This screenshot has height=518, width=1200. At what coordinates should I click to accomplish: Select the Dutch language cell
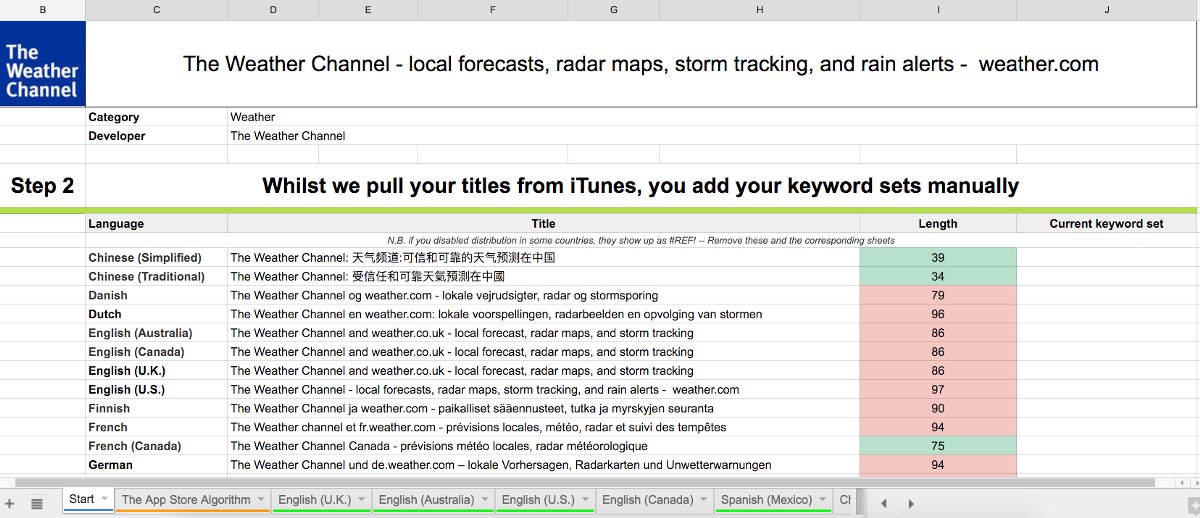coord(156,314)
